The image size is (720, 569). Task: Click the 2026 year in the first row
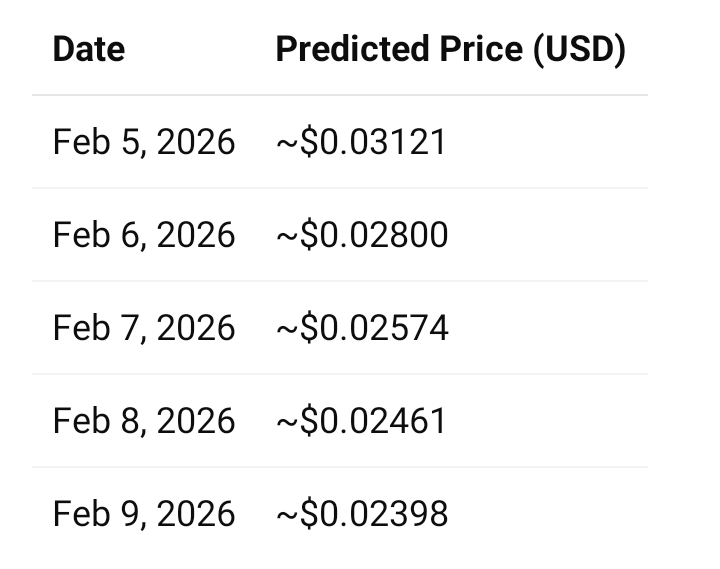196,142
